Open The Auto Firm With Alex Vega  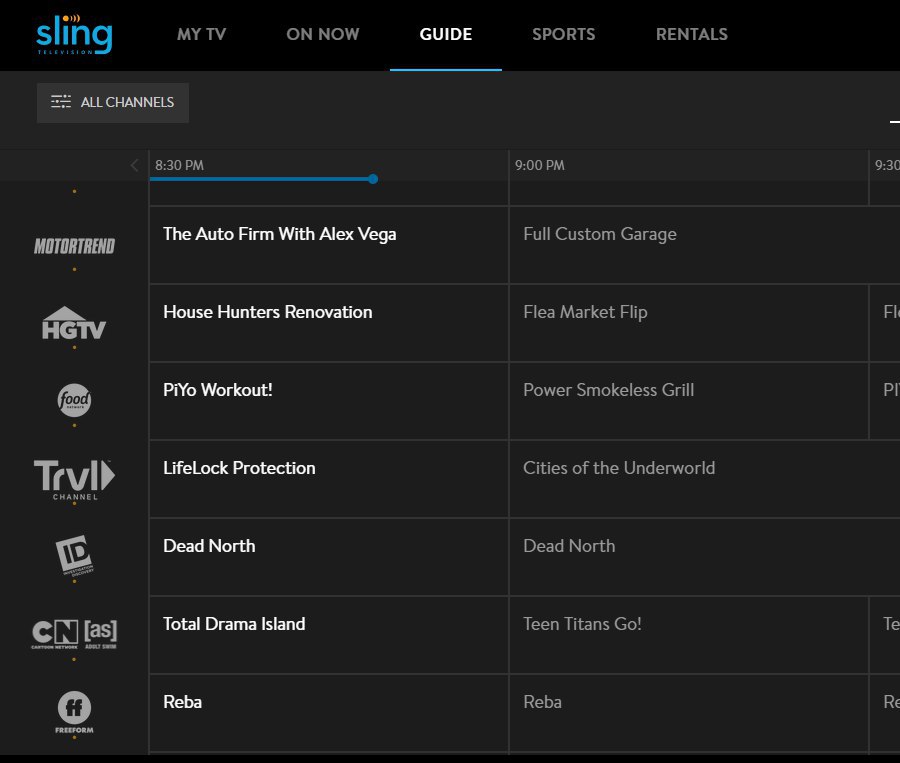tap(280, 234)
